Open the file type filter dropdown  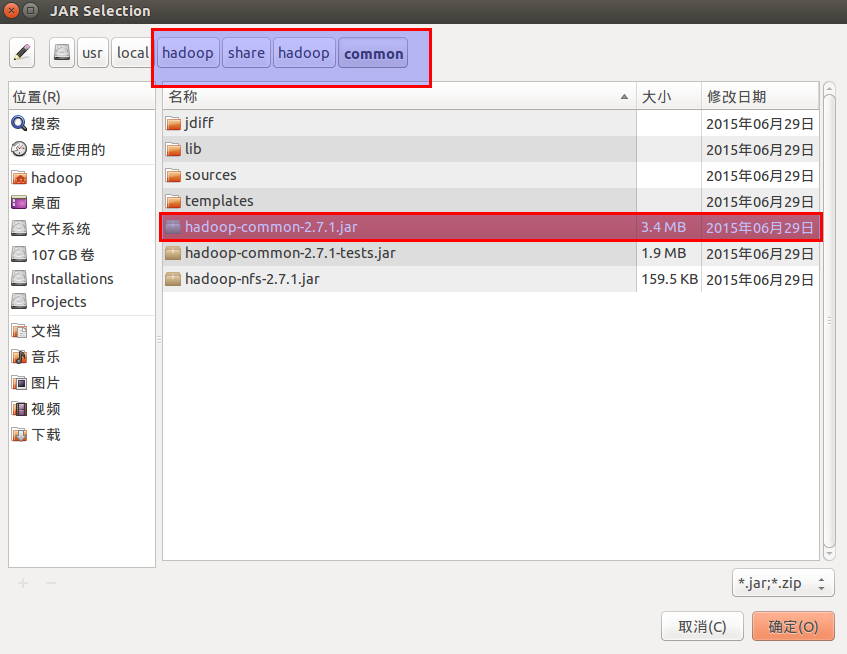coord(783,582)
